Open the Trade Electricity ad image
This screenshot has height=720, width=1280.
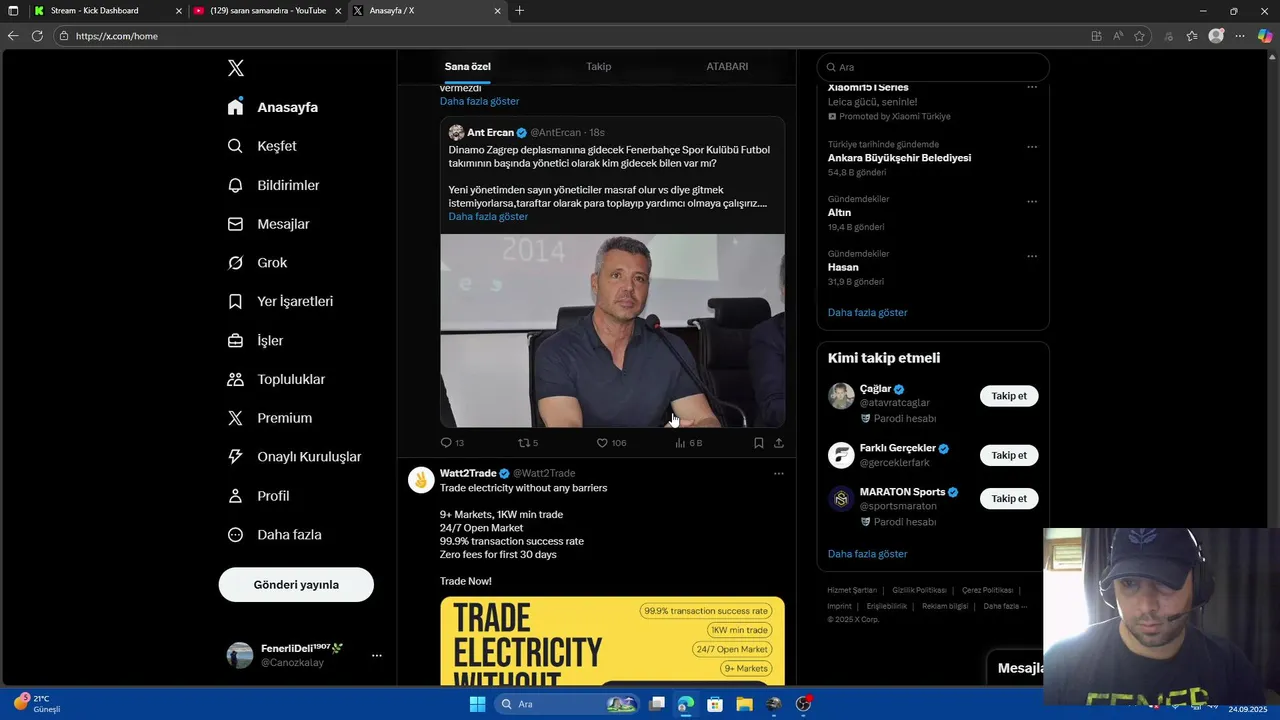(612, 641)
